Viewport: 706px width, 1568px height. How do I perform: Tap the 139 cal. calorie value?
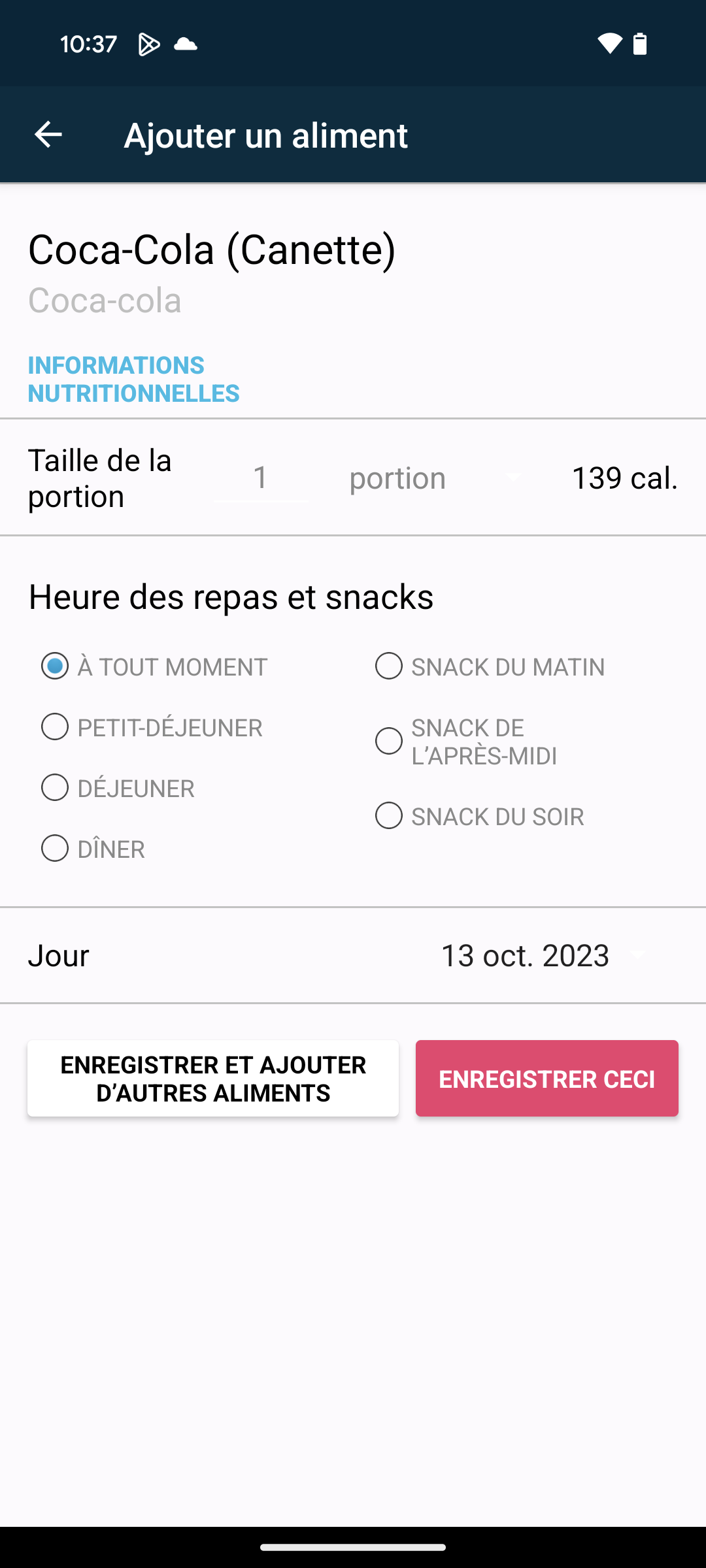(x=624, y=478)
